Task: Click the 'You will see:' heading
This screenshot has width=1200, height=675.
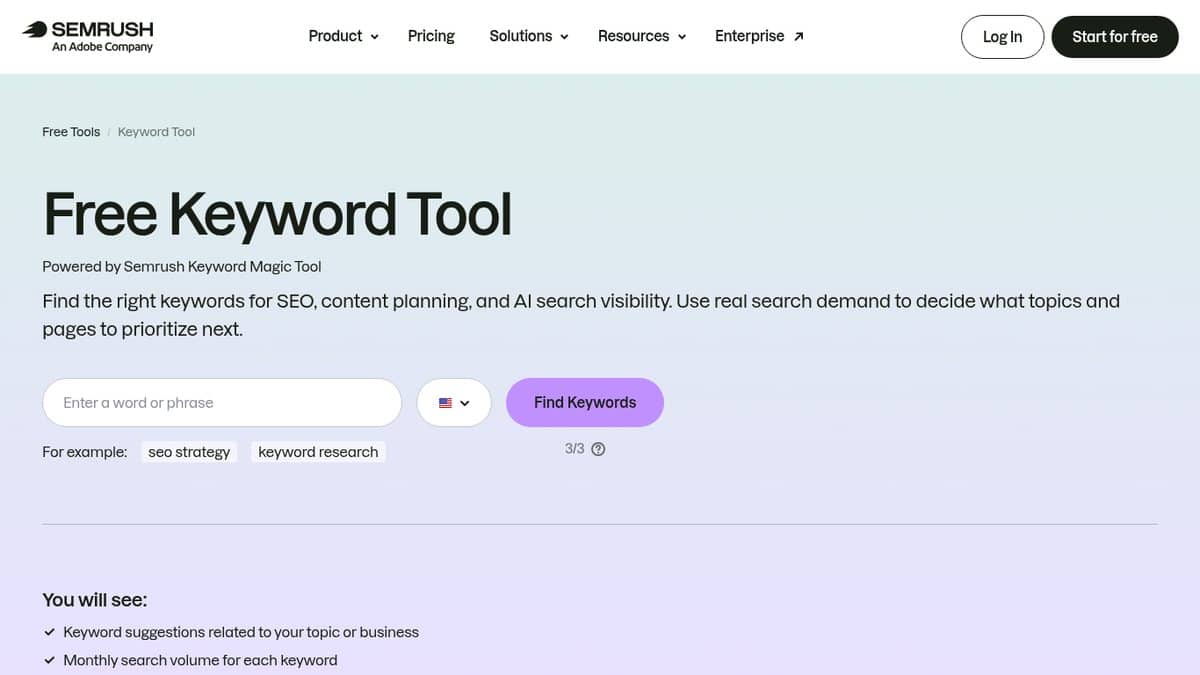Action: click(95, 600)
